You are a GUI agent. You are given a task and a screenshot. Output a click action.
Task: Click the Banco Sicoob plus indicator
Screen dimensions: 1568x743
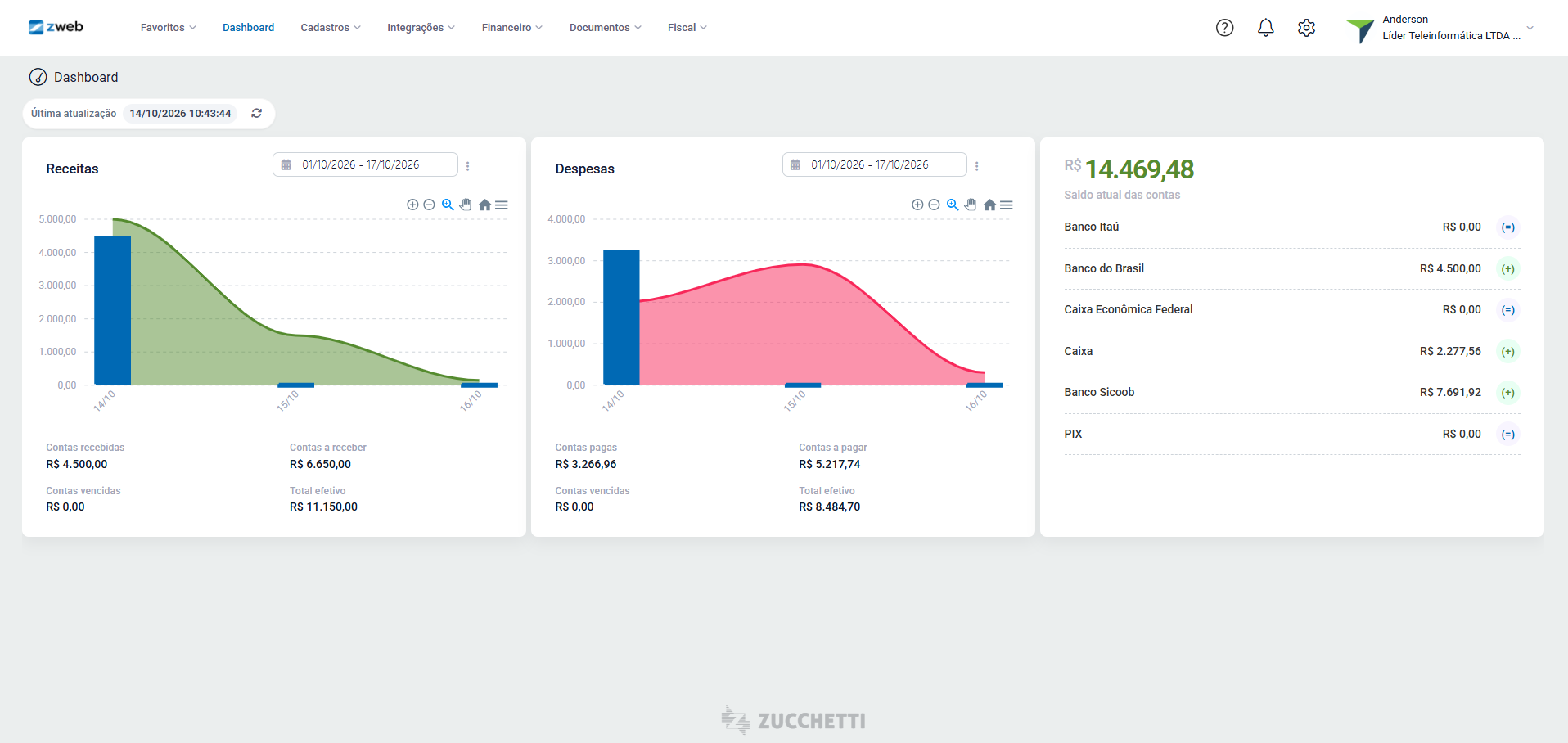click(x=1507, y=393)
